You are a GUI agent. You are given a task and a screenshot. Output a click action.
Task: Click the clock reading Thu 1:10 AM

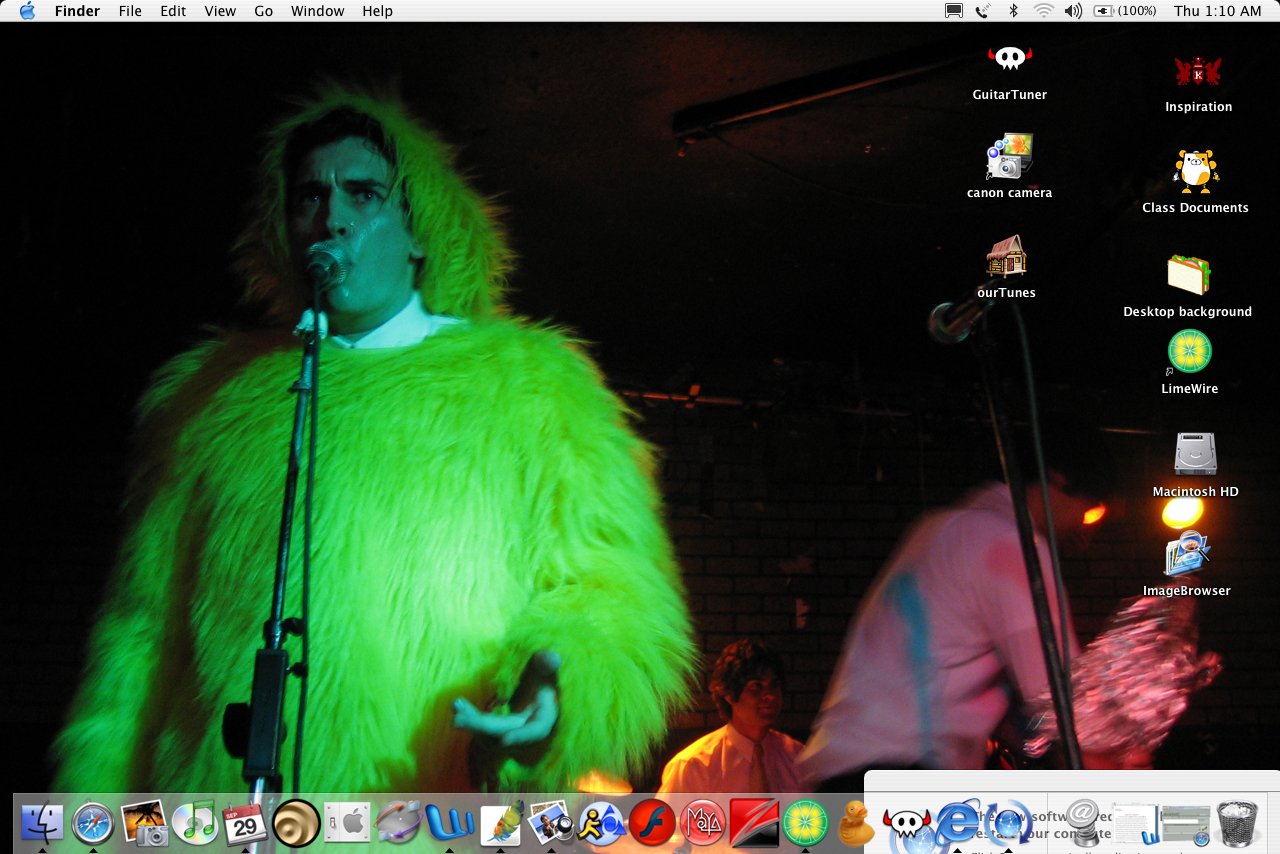(x=1217, y=11)
